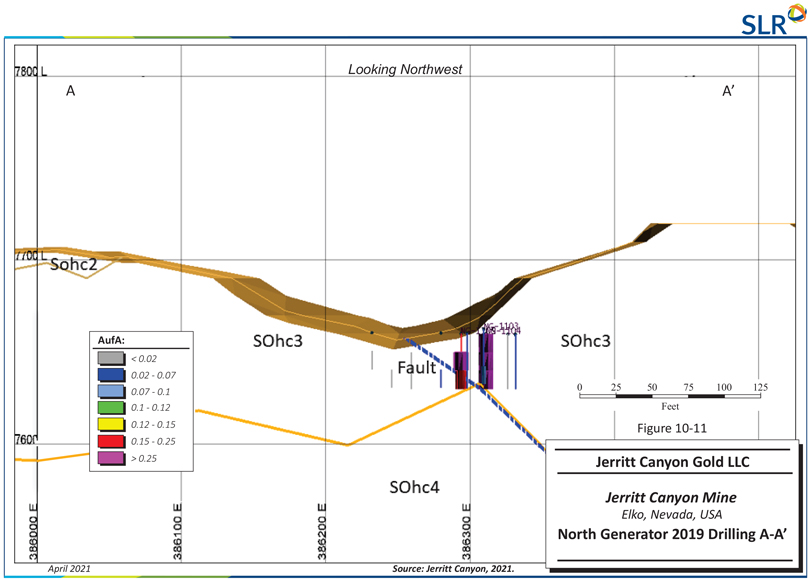The image size is (810, 580).
Task: Click the SLR logo in top corner
Action: pyautogui.click(x=770, y=19)
